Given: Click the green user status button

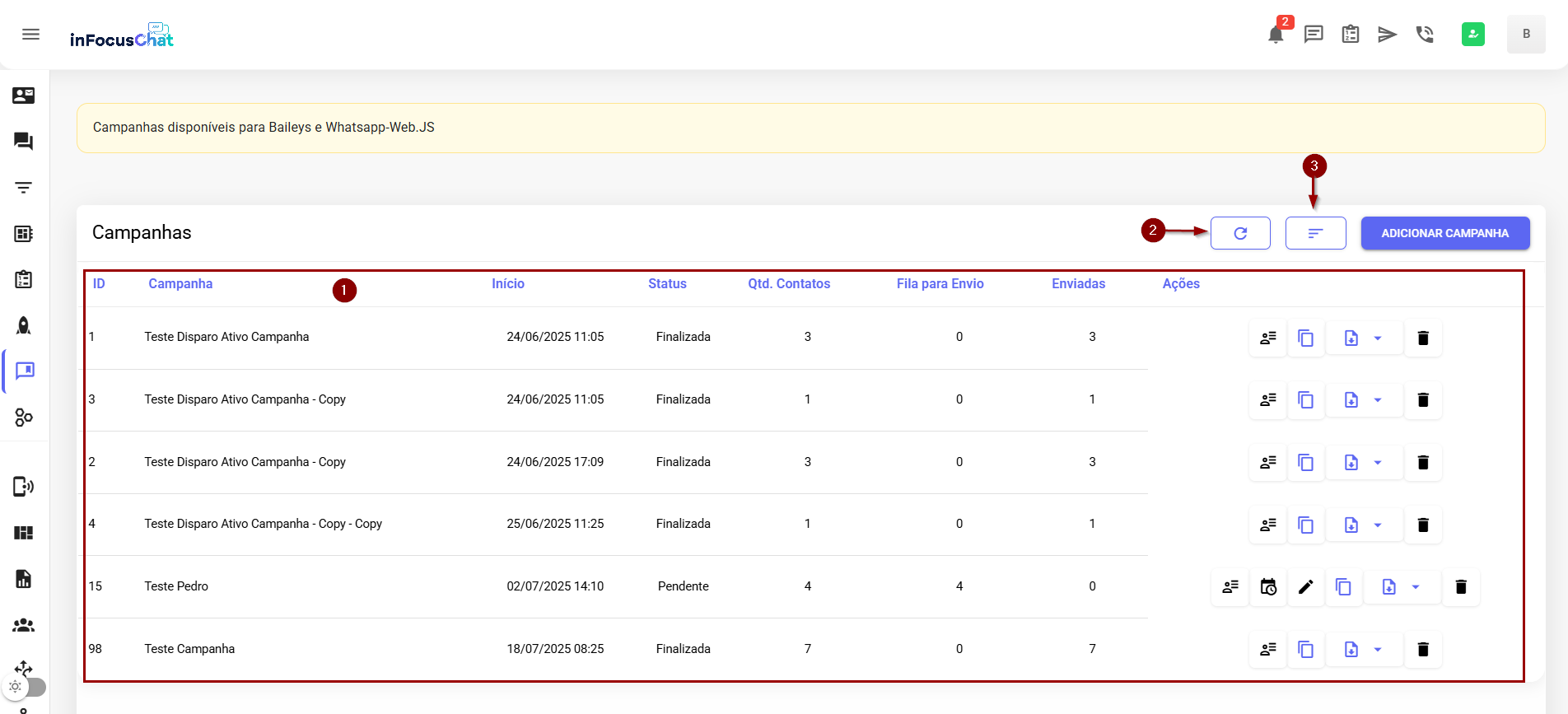Looking at the screenshot, I should [1473, 35].
